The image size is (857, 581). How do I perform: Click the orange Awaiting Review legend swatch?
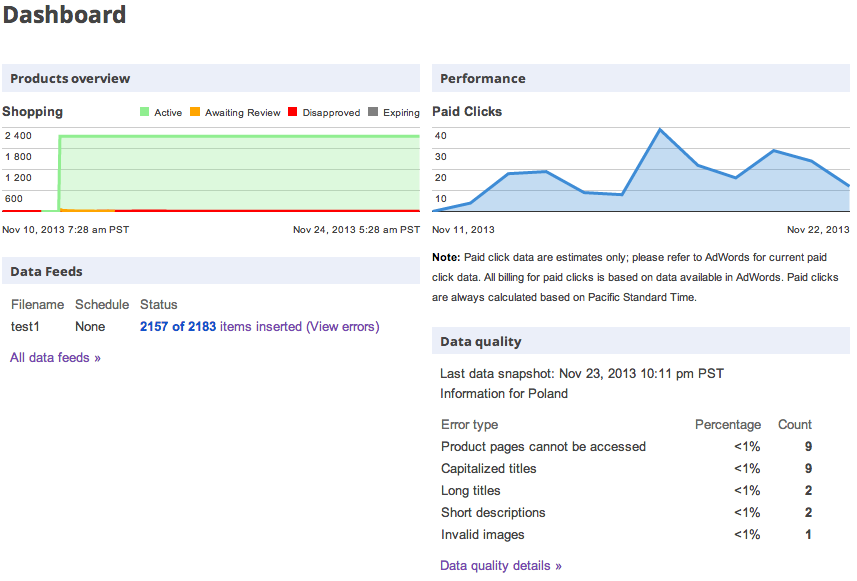point(195,111)
